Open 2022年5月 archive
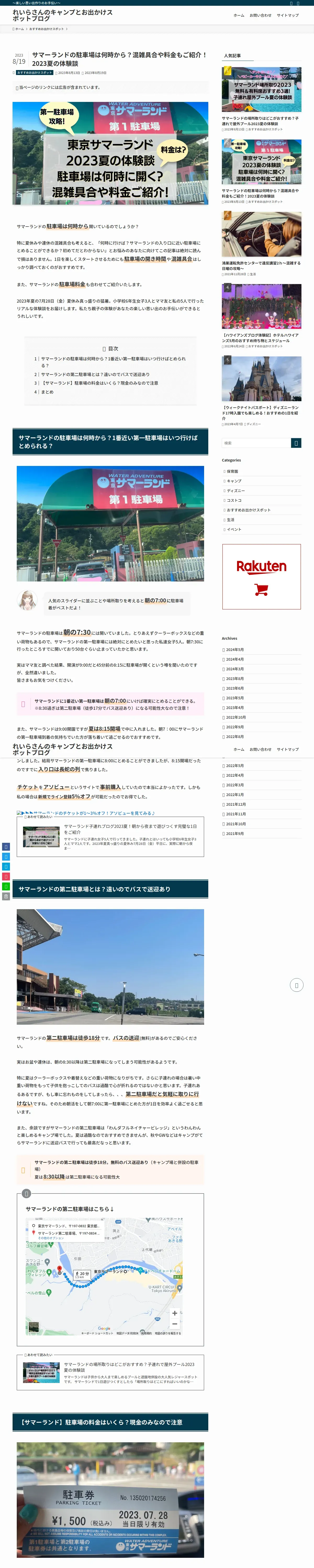The image size is (314, 1568). (x=235, y=766)
